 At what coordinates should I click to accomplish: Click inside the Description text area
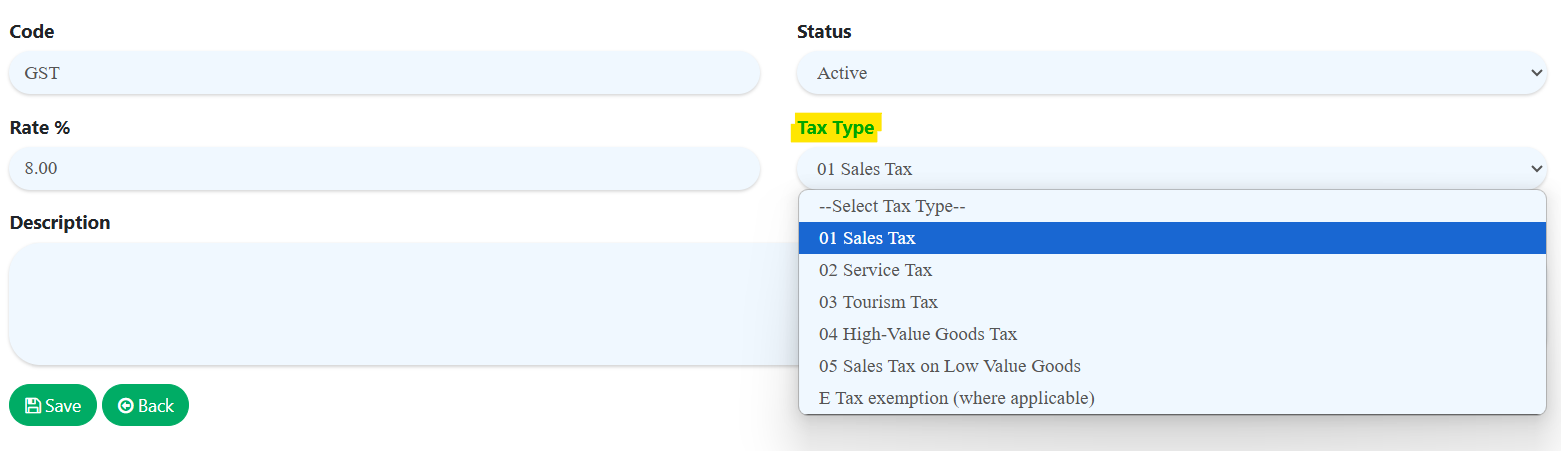403,304
